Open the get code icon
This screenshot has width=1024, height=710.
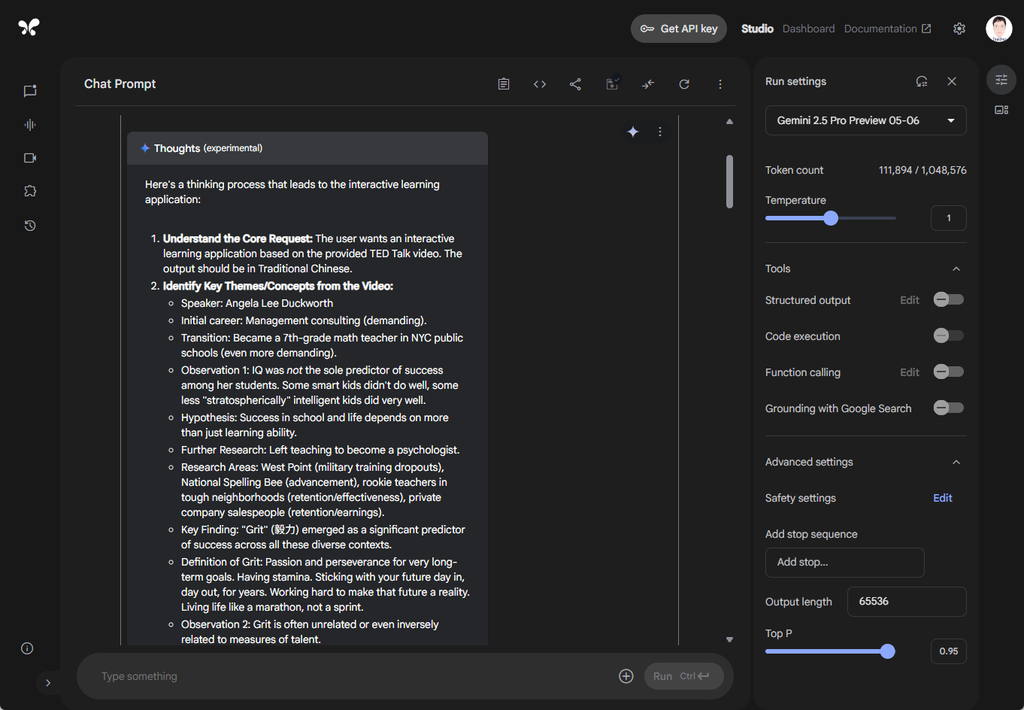pyautogui.click(x=539, y=84)
